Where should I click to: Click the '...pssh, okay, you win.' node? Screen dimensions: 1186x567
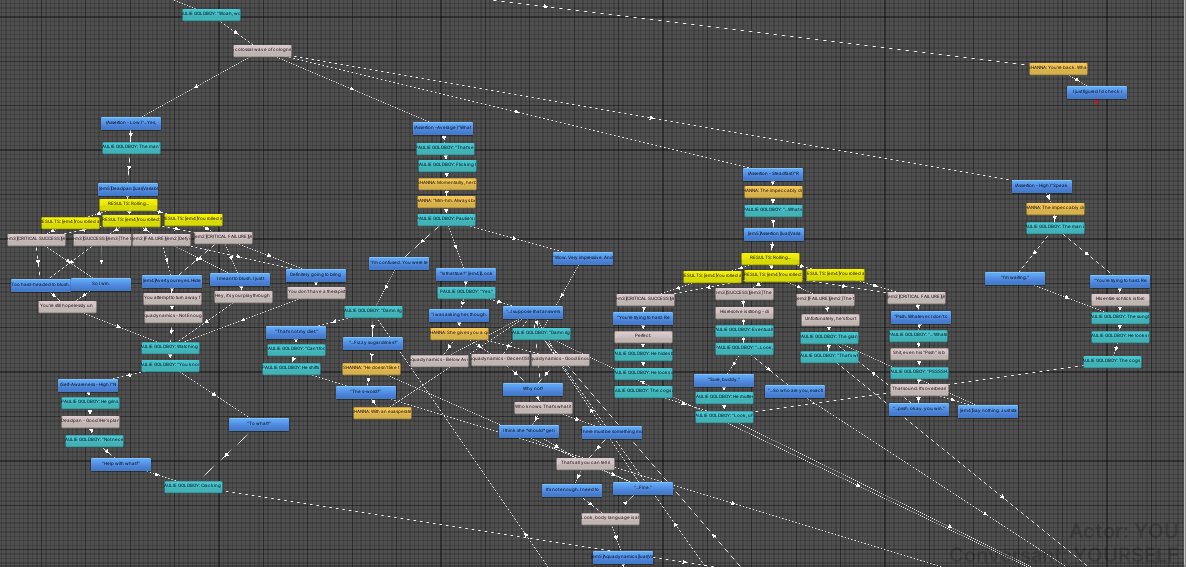point(919,410)
